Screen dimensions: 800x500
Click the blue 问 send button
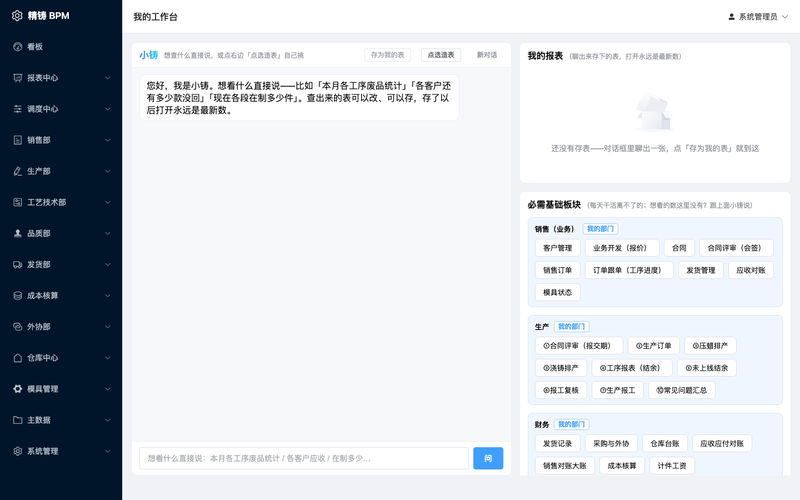point(488,458)
